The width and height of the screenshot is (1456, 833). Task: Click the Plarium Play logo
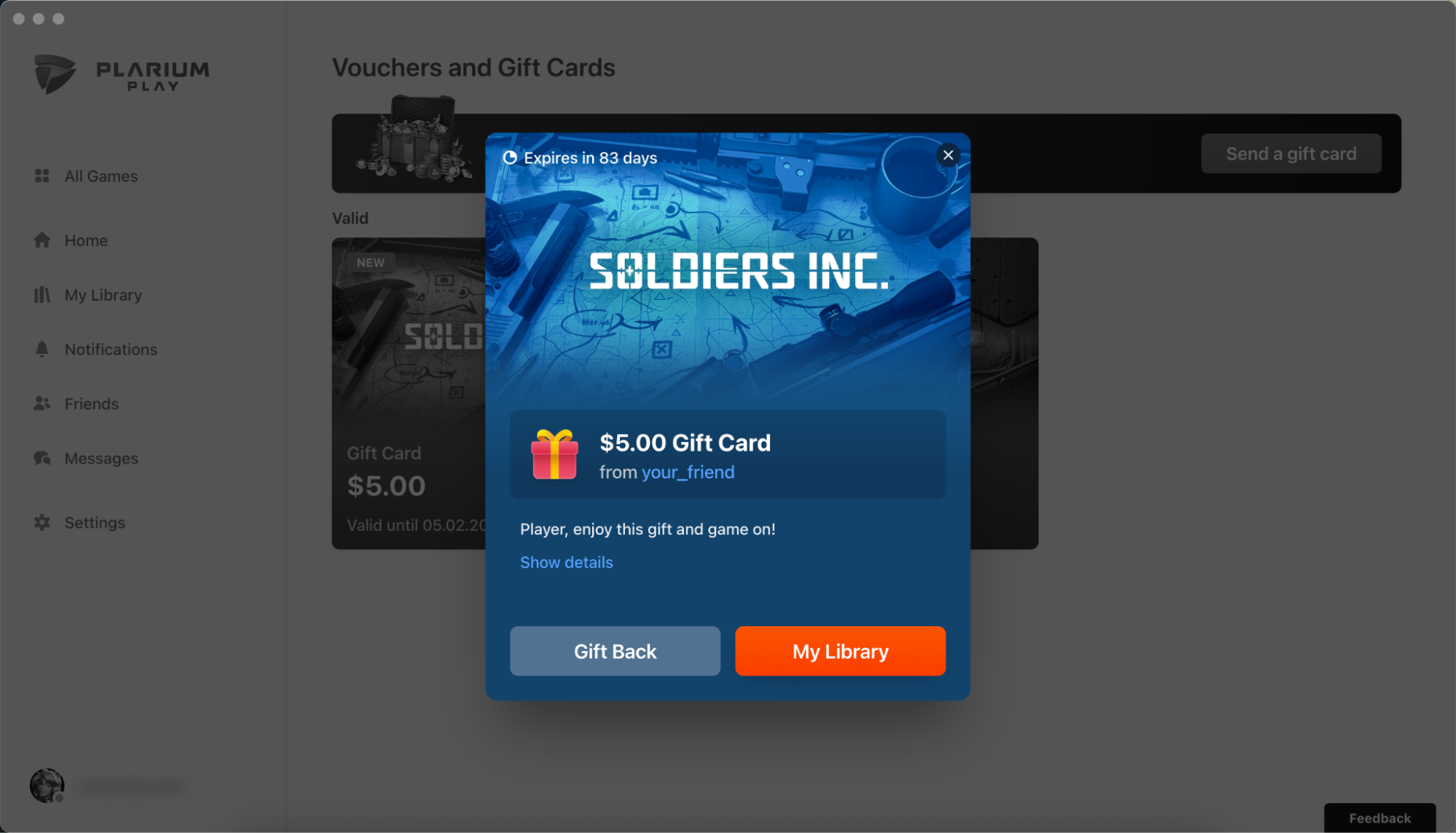(x=122, y=74)
